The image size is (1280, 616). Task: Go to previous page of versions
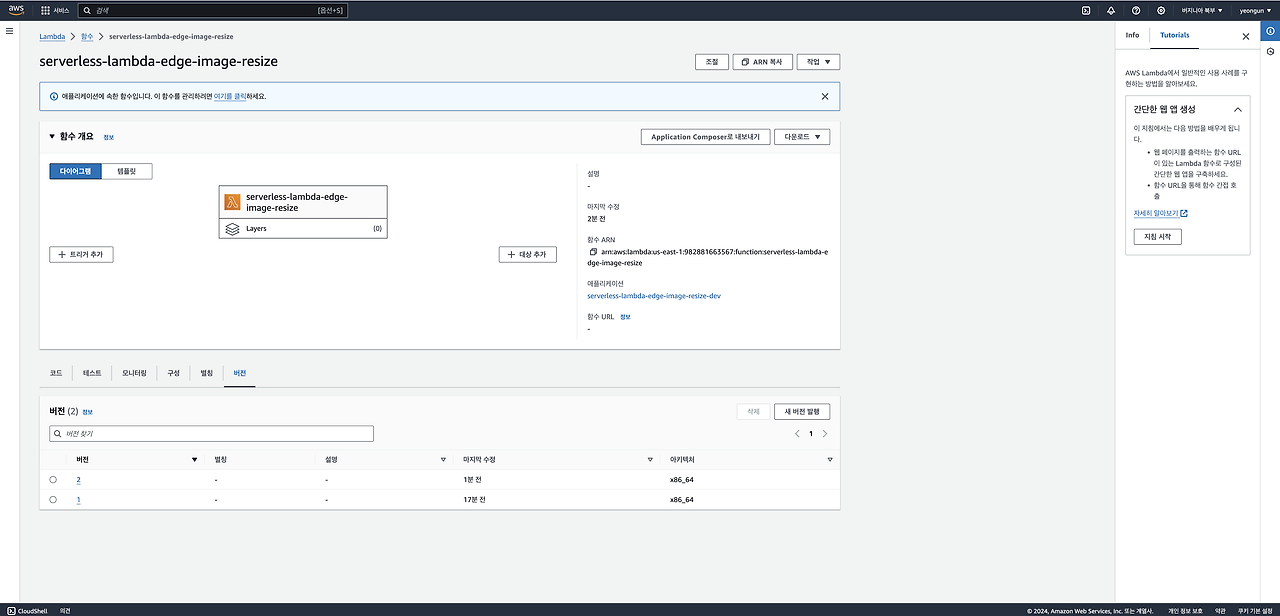click(797, 434)
